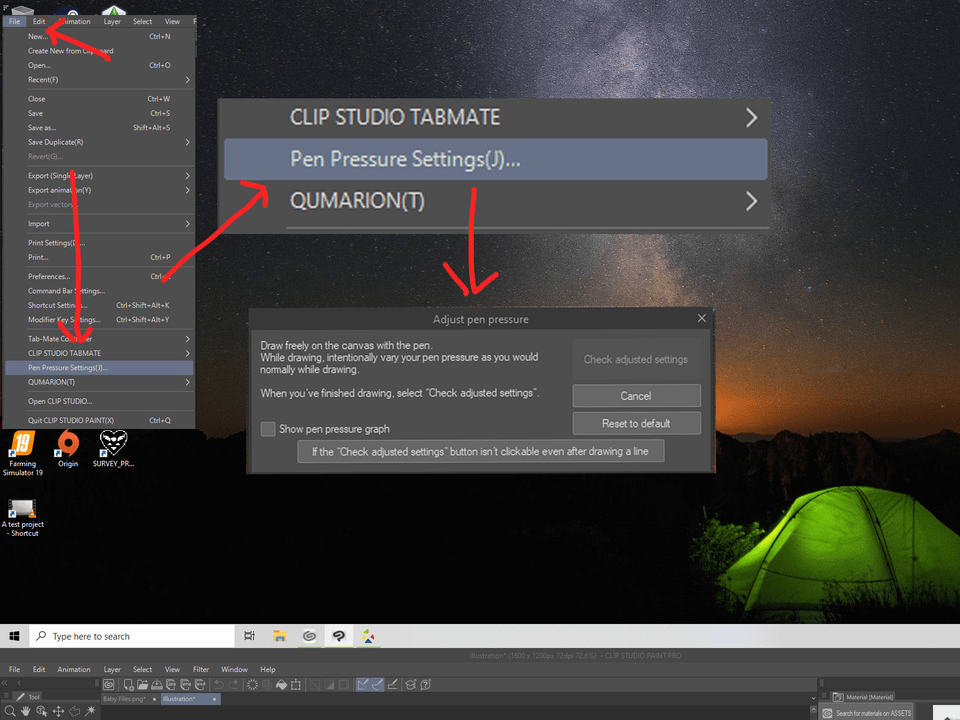Click the Fill bucket command icon

[x=281, y=685]
